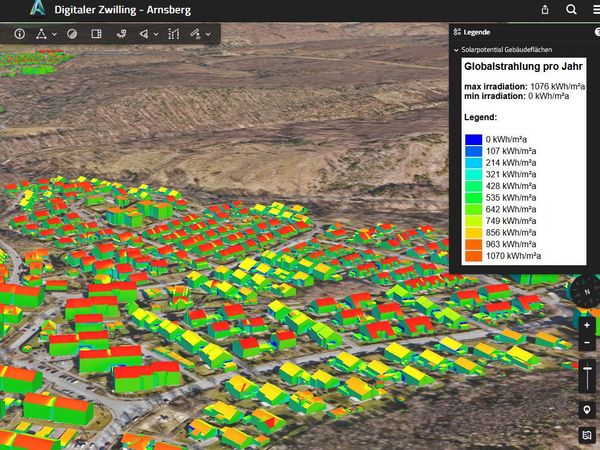The height and width of the screenshot is (450, 600).
Task: Start the pedestrian walk mode tool
Action: [121, 34]
